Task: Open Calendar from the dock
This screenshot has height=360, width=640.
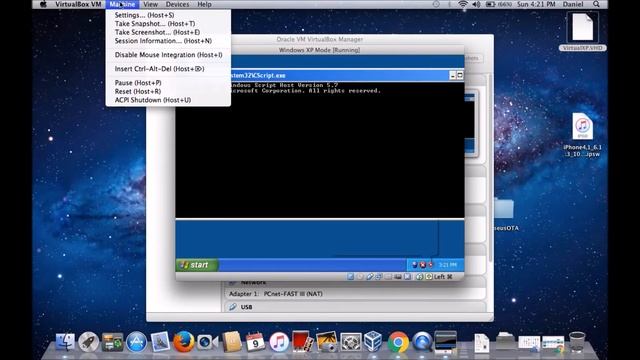Action: coord(256,342)
